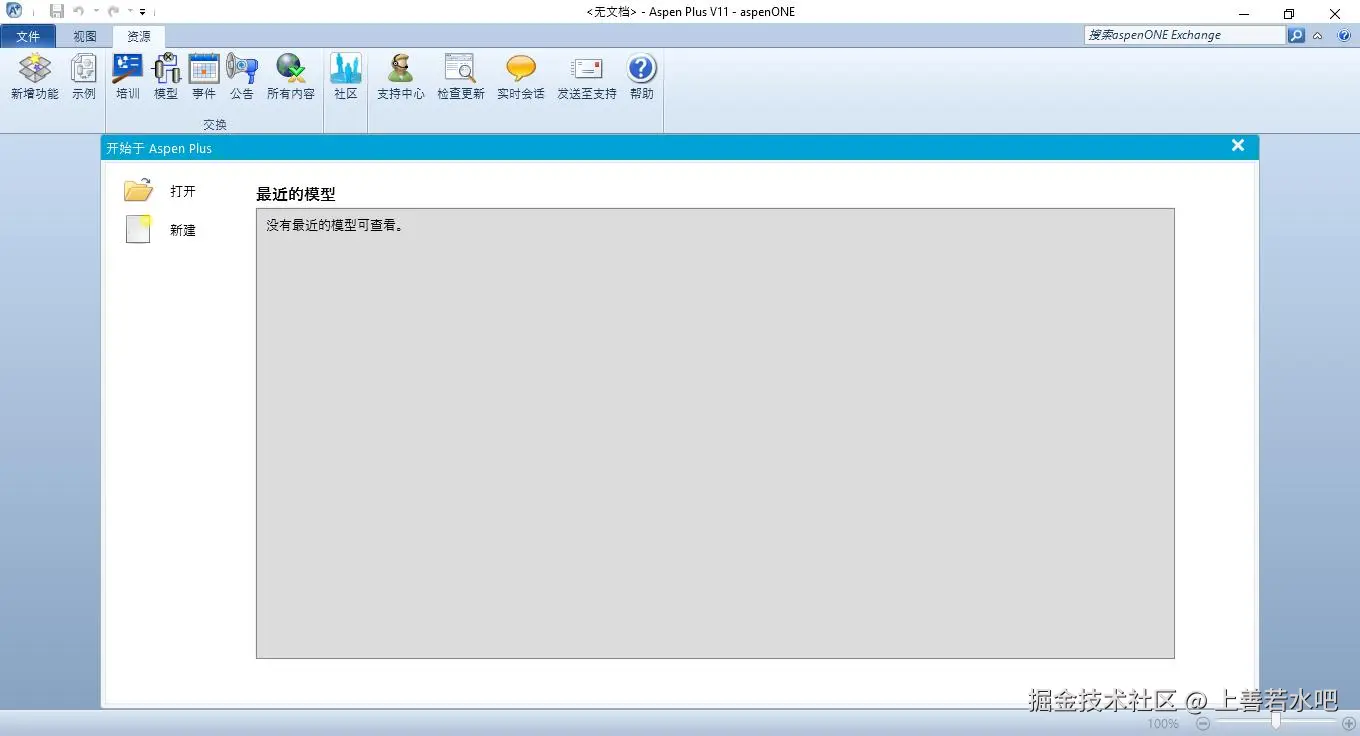1360x736 pixels.
Task: Adjust the zoom slider in status bar
Action: [x=1276, y=722]
